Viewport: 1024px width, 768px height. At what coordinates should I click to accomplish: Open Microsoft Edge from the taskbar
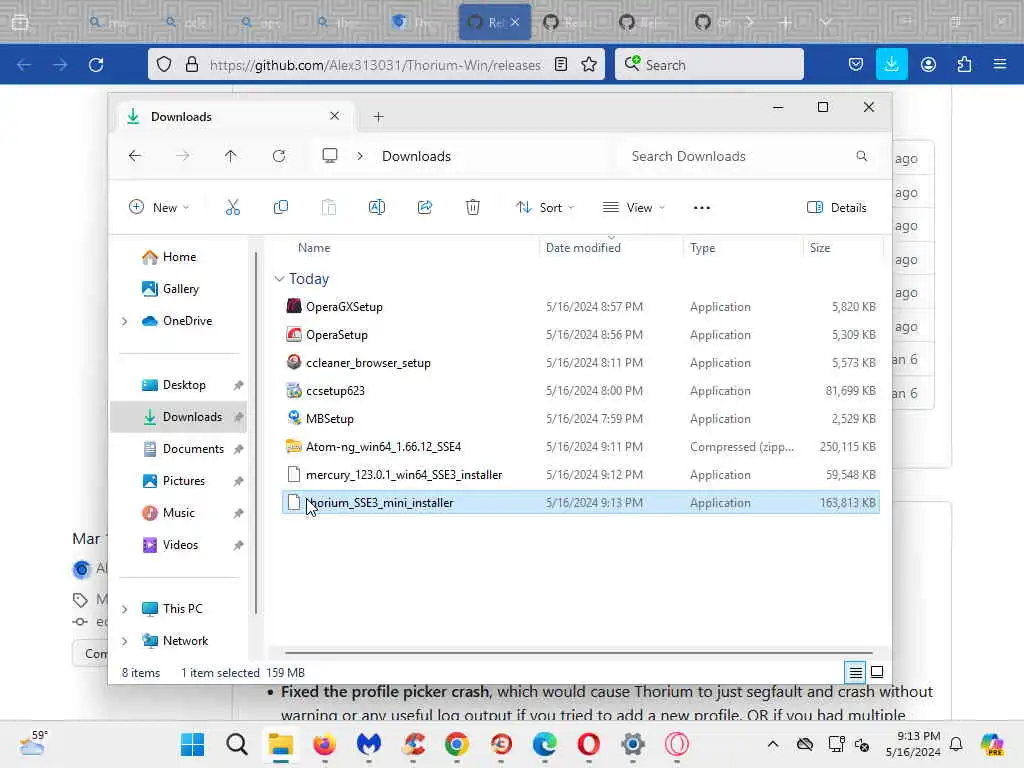pos(545,744)
